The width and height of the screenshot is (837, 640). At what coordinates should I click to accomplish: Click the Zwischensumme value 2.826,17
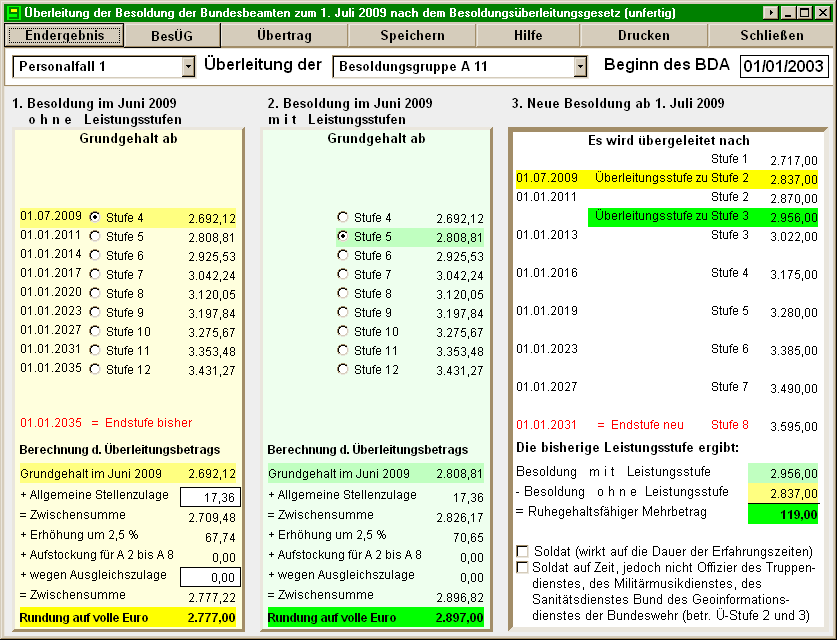460,517
